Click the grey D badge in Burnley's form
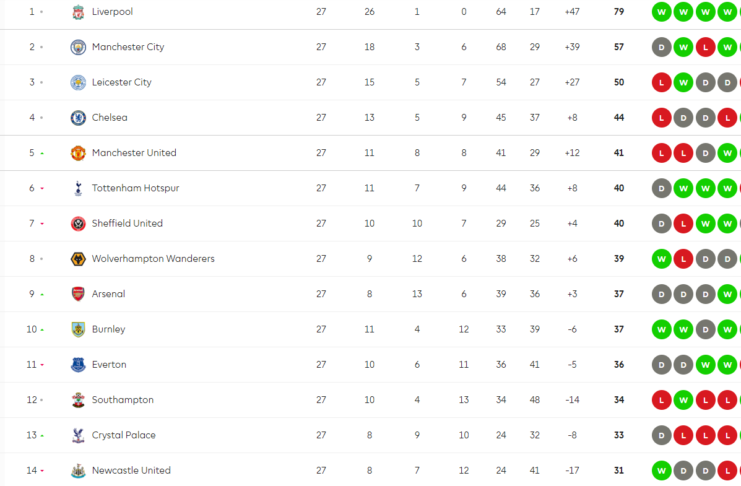The width and height of the screenshot is (741, 486). pos(705,329)
